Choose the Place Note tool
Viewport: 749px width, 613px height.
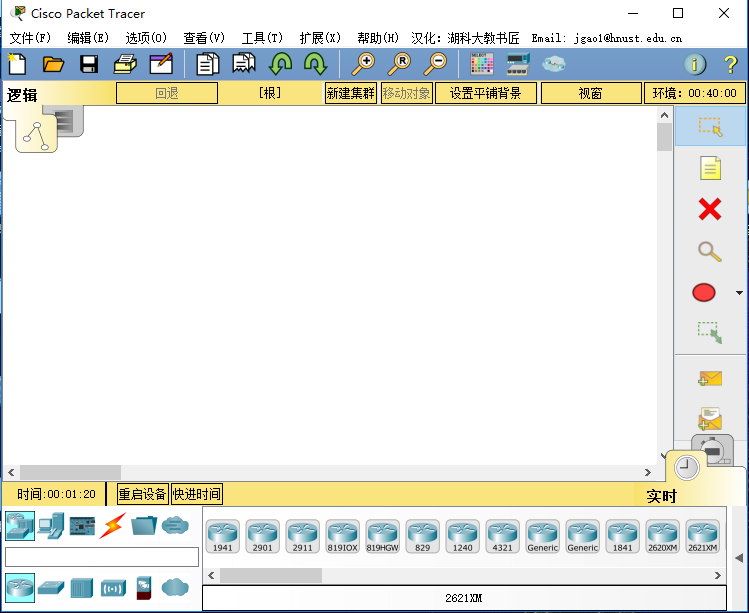click(710, 168)
